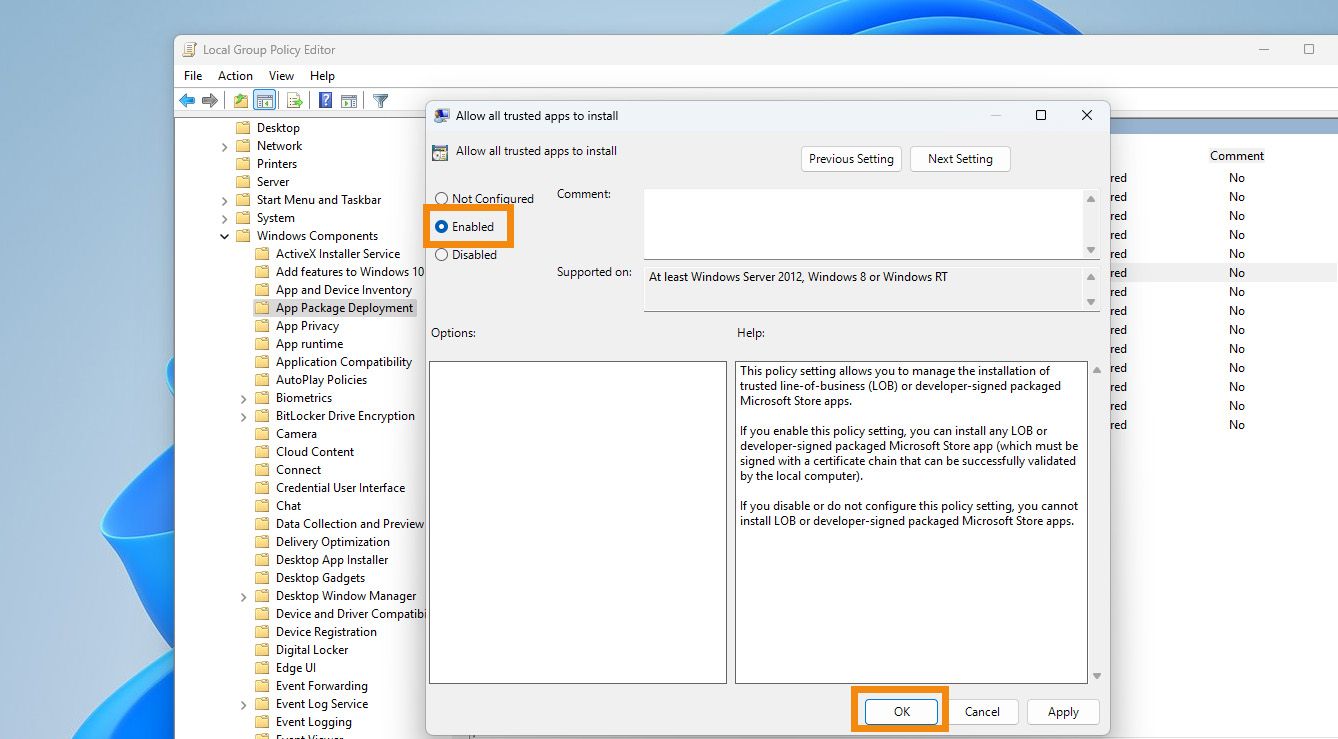The image size is (1338, 739).
Task: Click the Apply button
Action: point(1063,712)
